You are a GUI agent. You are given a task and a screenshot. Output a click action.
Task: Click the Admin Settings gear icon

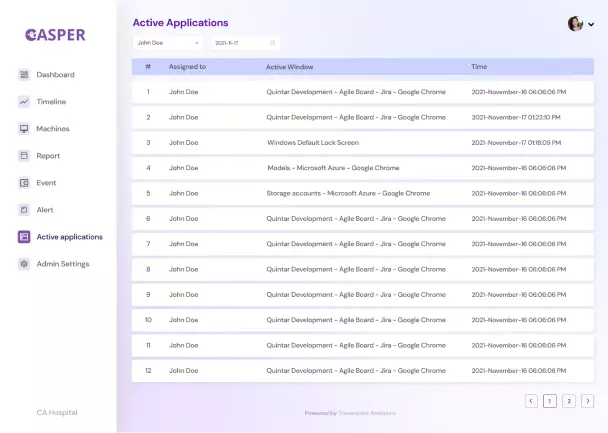point(24,264)
